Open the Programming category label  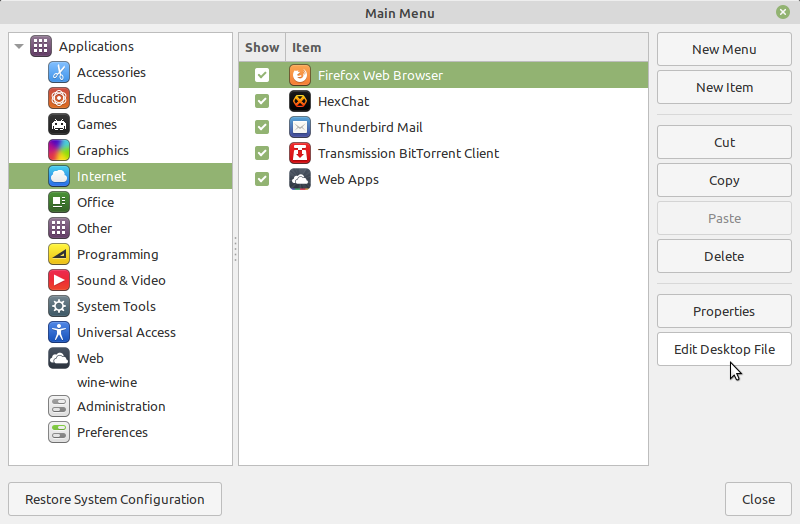coord(118,255)
